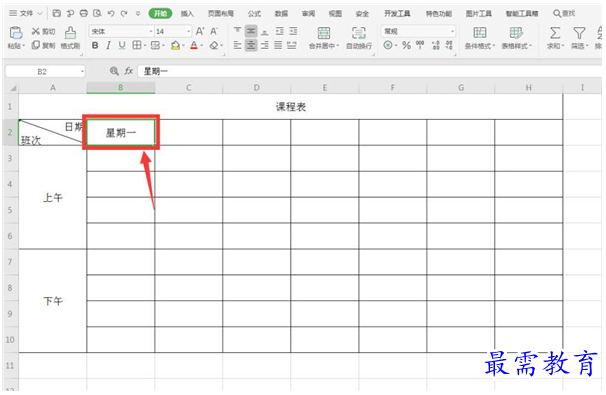Open the font size 14 dropdown

click(x=189, y=31)
